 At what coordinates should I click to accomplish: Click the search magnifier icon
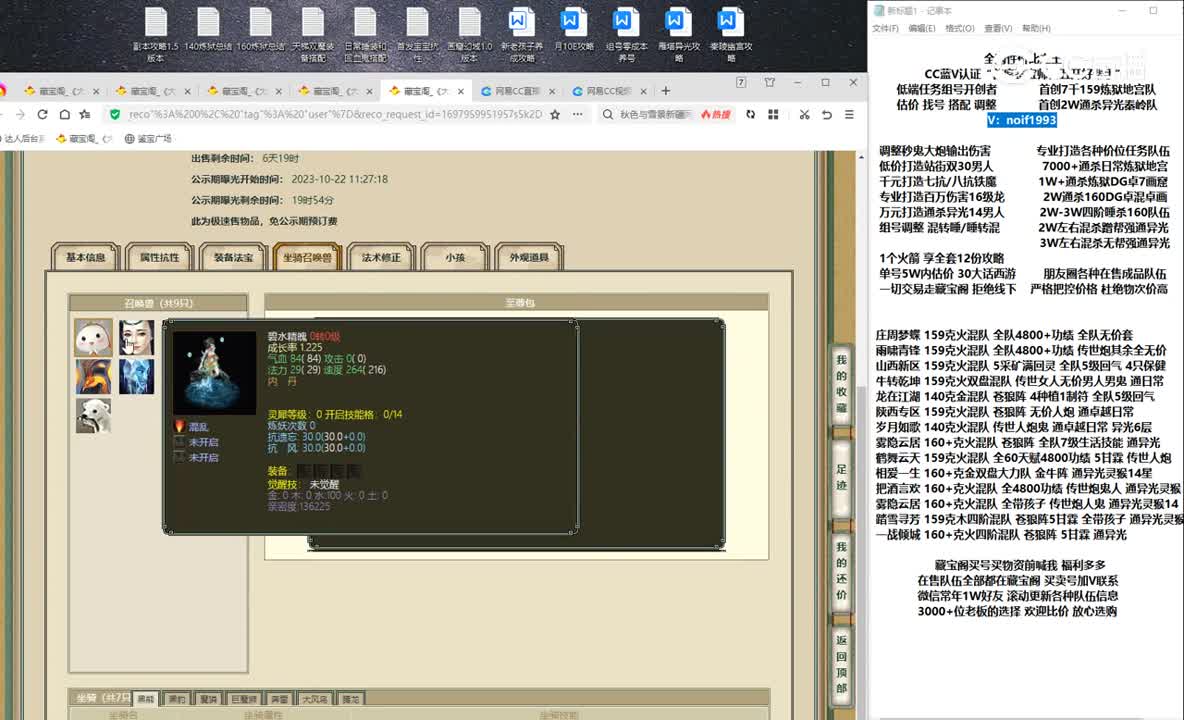[x=608, y=115]
